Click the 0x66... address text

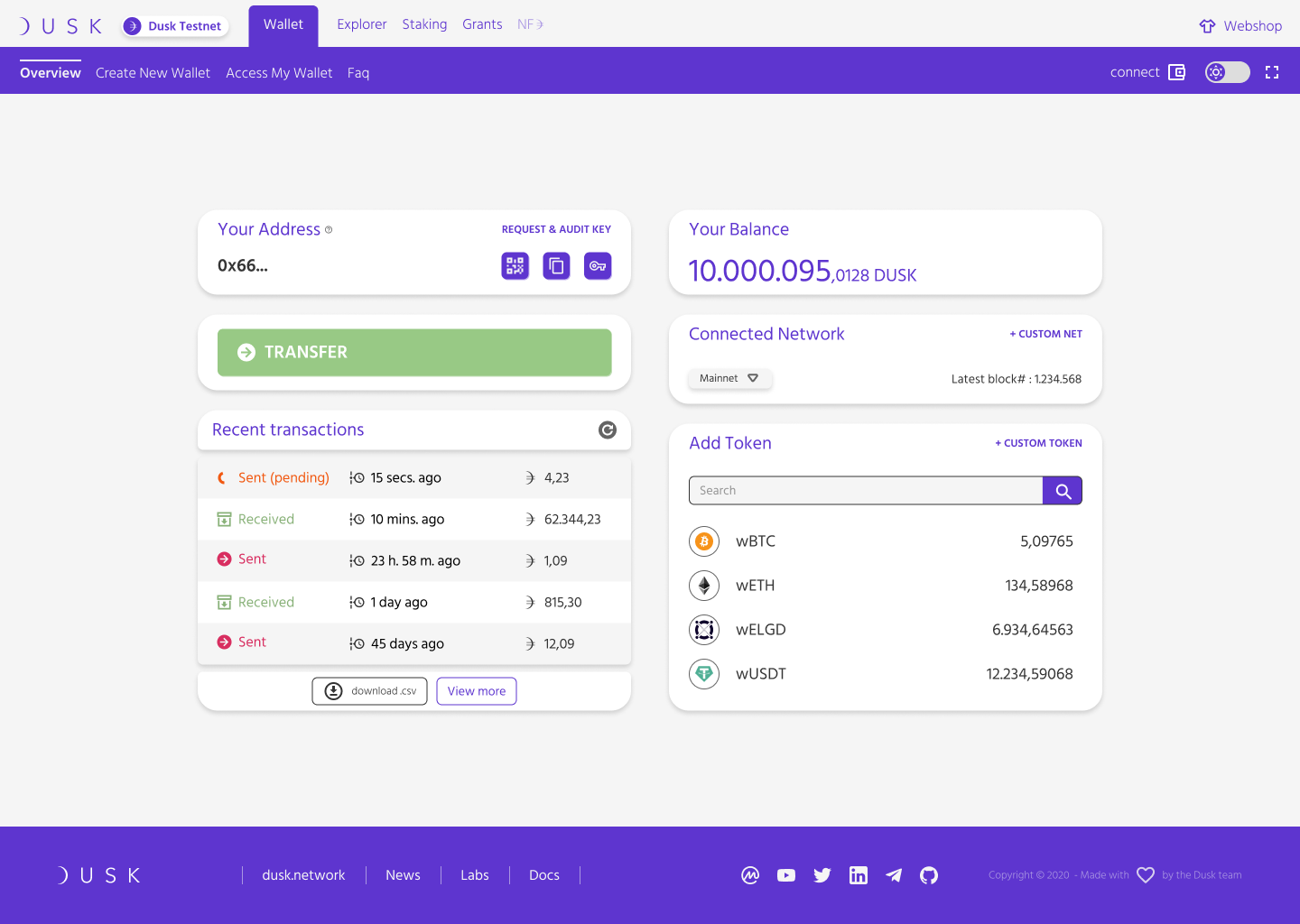click(x=243, y=265)
